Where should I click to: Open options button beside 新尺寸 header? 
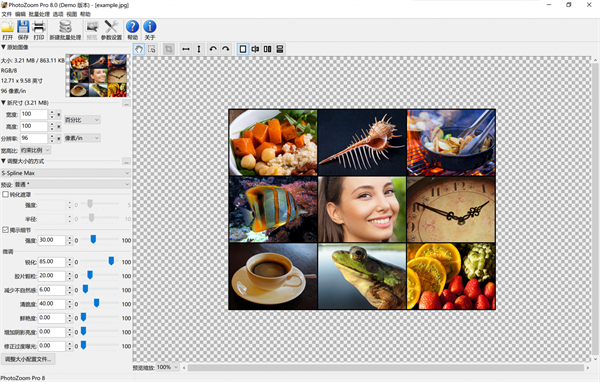(x=126, y=103)
